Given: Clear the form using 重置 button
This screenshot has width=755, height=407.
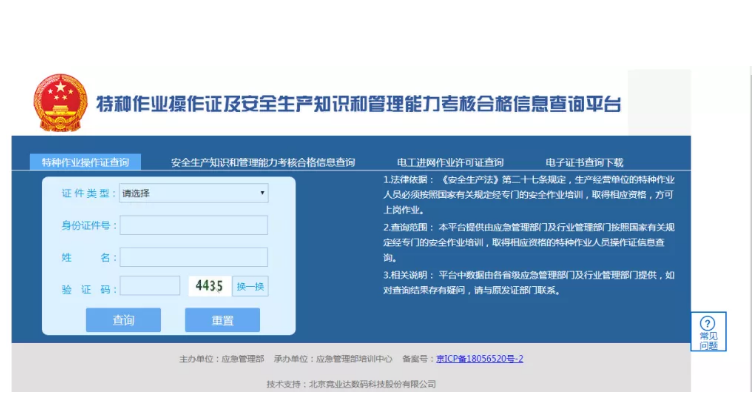Looking at the screenshot, I should [222, 320].
